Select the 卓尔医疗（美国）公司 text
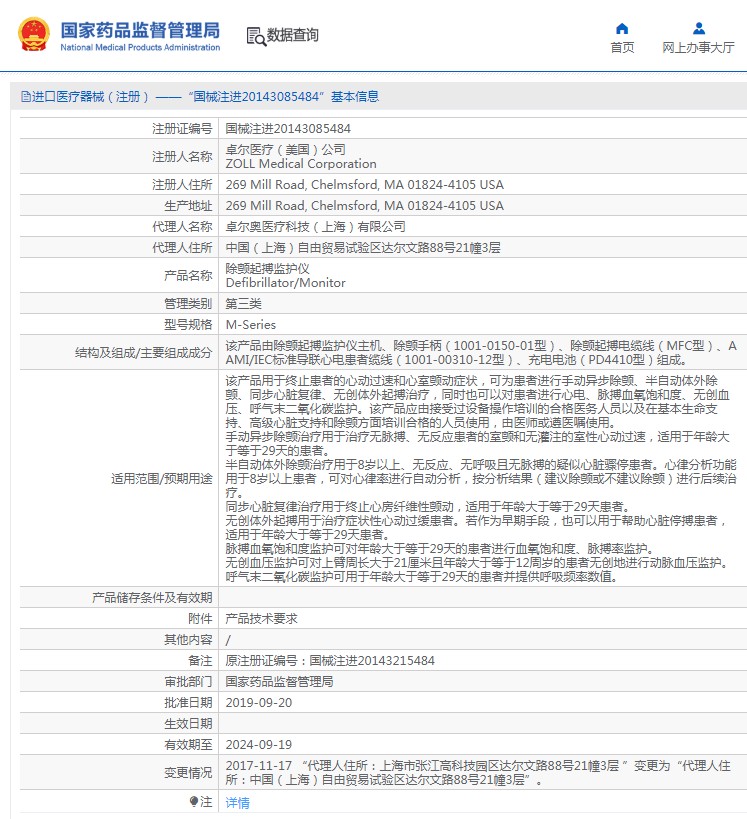747x819 pixels. click(x=286, y=149)
